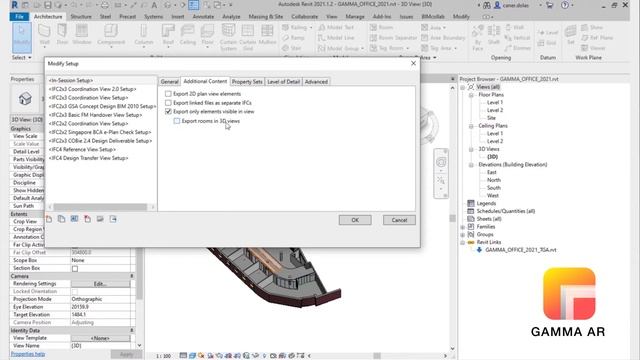Screen dimensions: 640x360
Task: Enable Export linked files as separate IFCs
Action: [x=168, y=103]
